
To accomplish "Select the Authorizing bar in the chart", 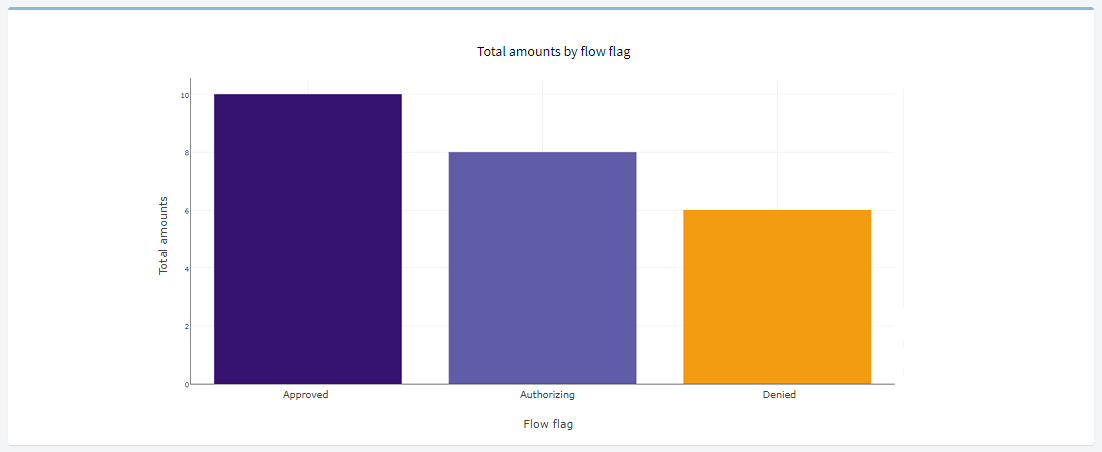I will (543, 268).
